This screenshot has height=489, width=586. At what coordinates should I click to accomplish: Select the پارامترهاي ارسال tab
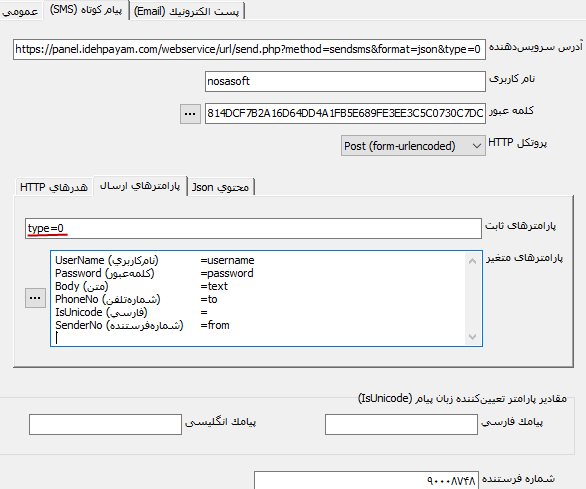point(140,186)
